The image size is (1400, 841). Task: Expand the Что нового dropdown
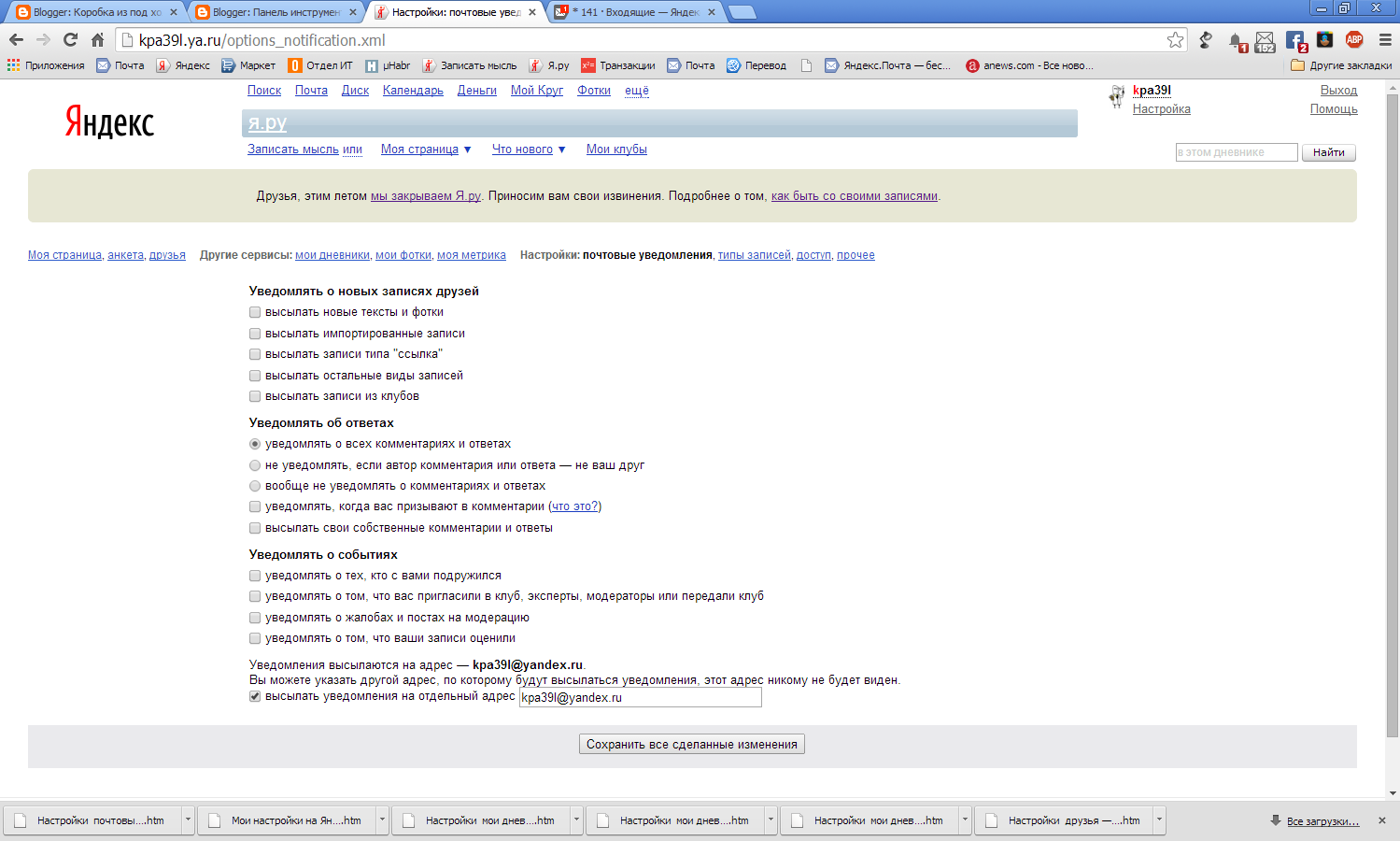point(561,150)
